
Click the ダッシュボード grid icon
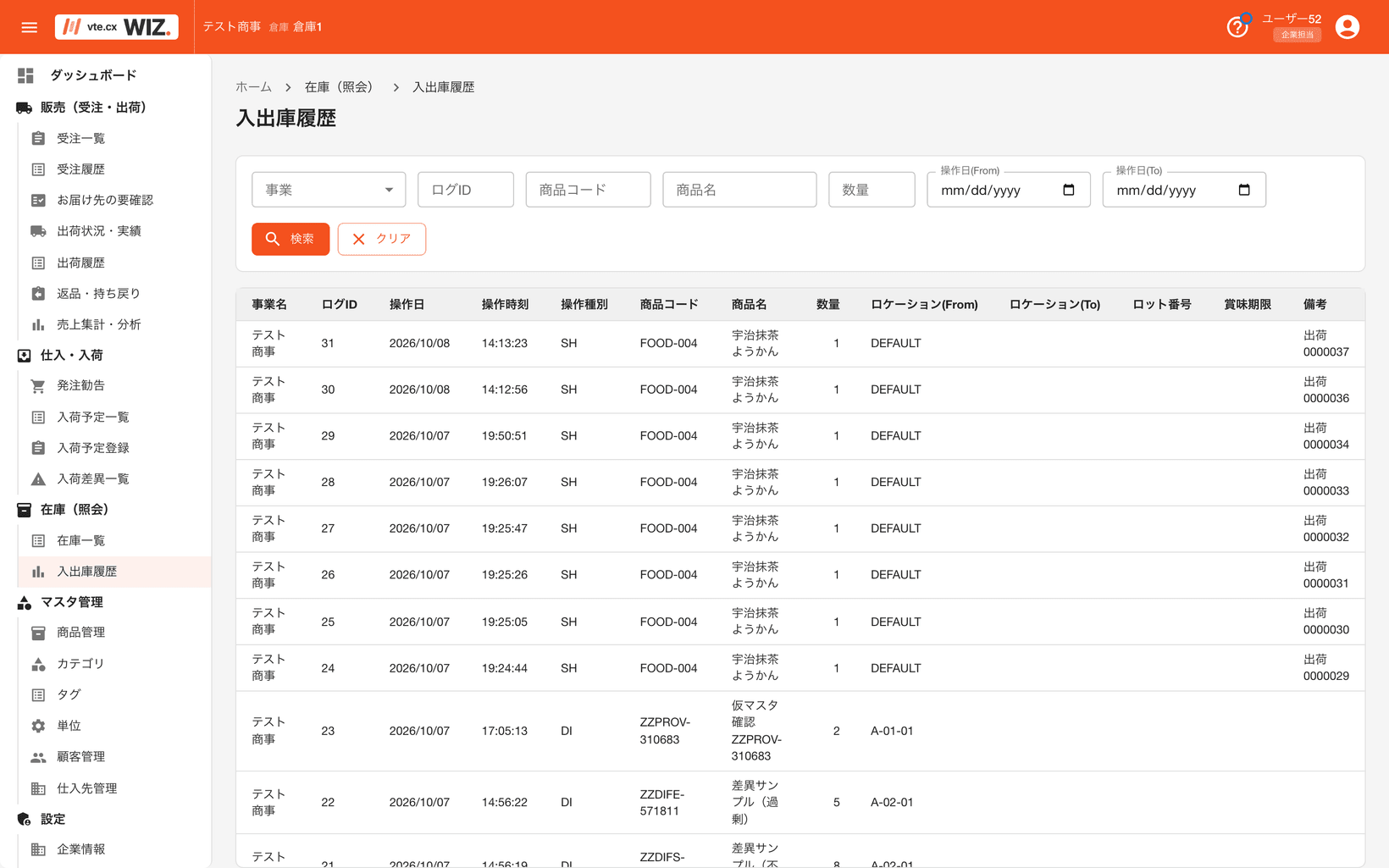click(x=25, y=75)
